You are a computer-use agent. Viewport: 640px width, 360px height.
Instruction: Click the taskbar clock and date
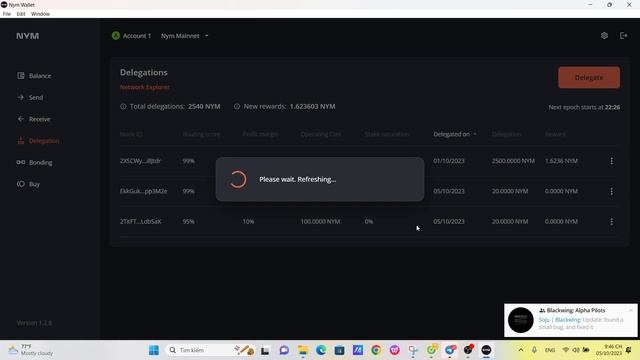click(x=609, y=350)
